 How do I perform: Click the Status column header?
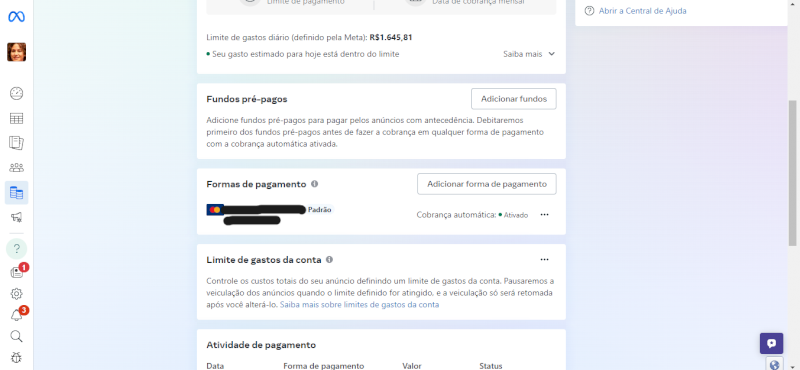[x=491, y=366]
